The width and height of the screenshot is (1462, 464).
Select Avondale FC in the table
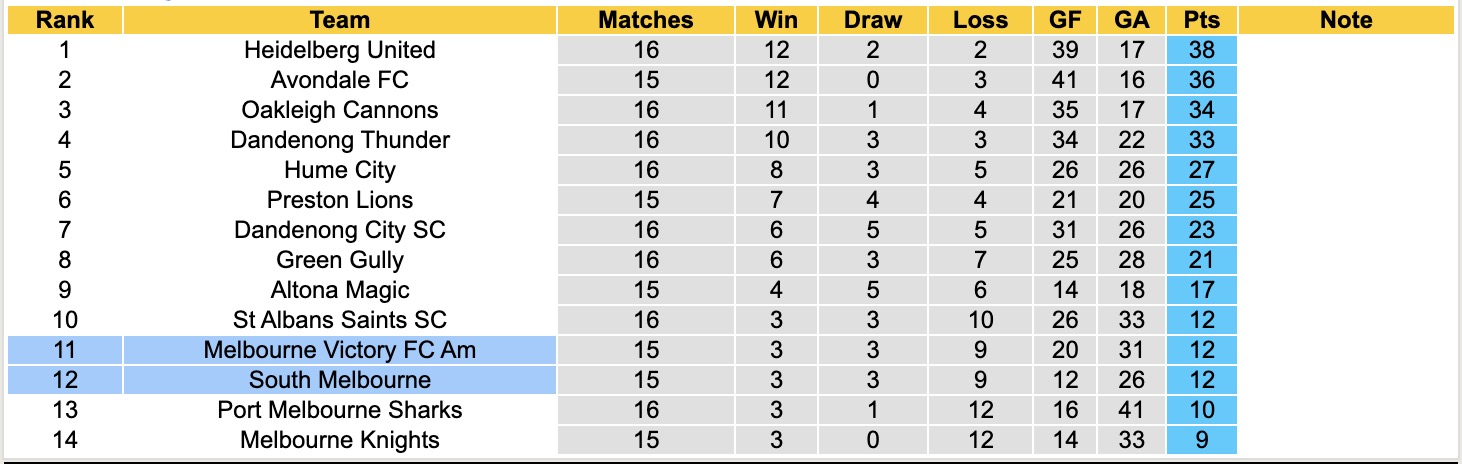point(340,80)
